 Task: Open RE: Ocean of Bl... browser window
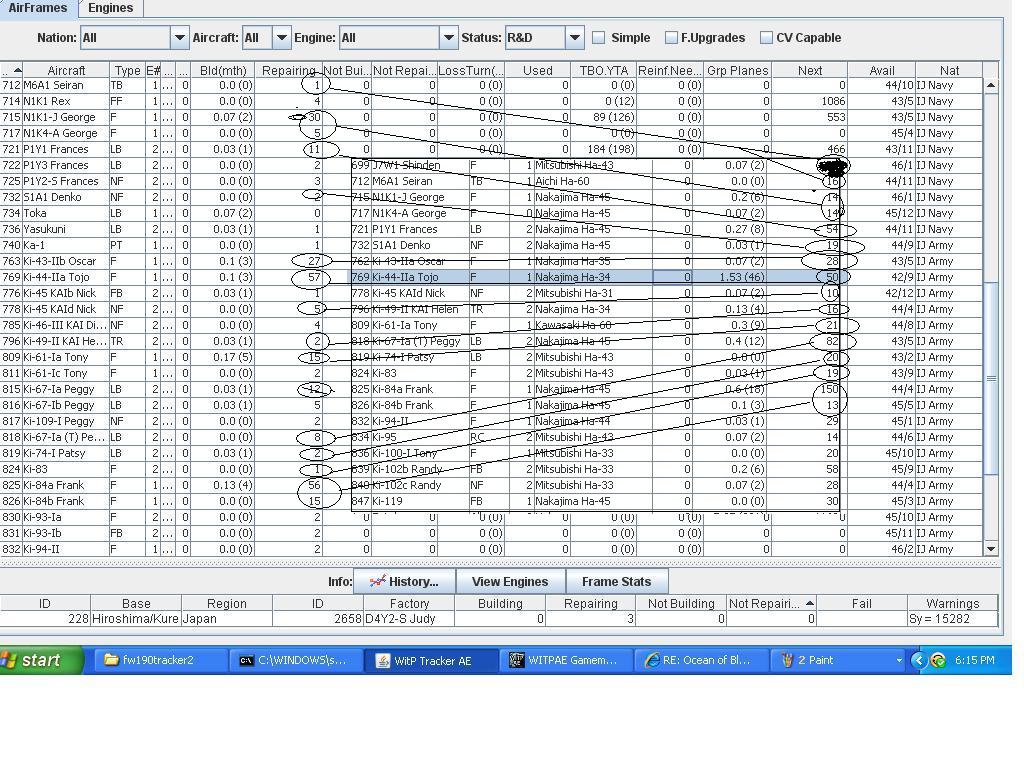point(701,660)
